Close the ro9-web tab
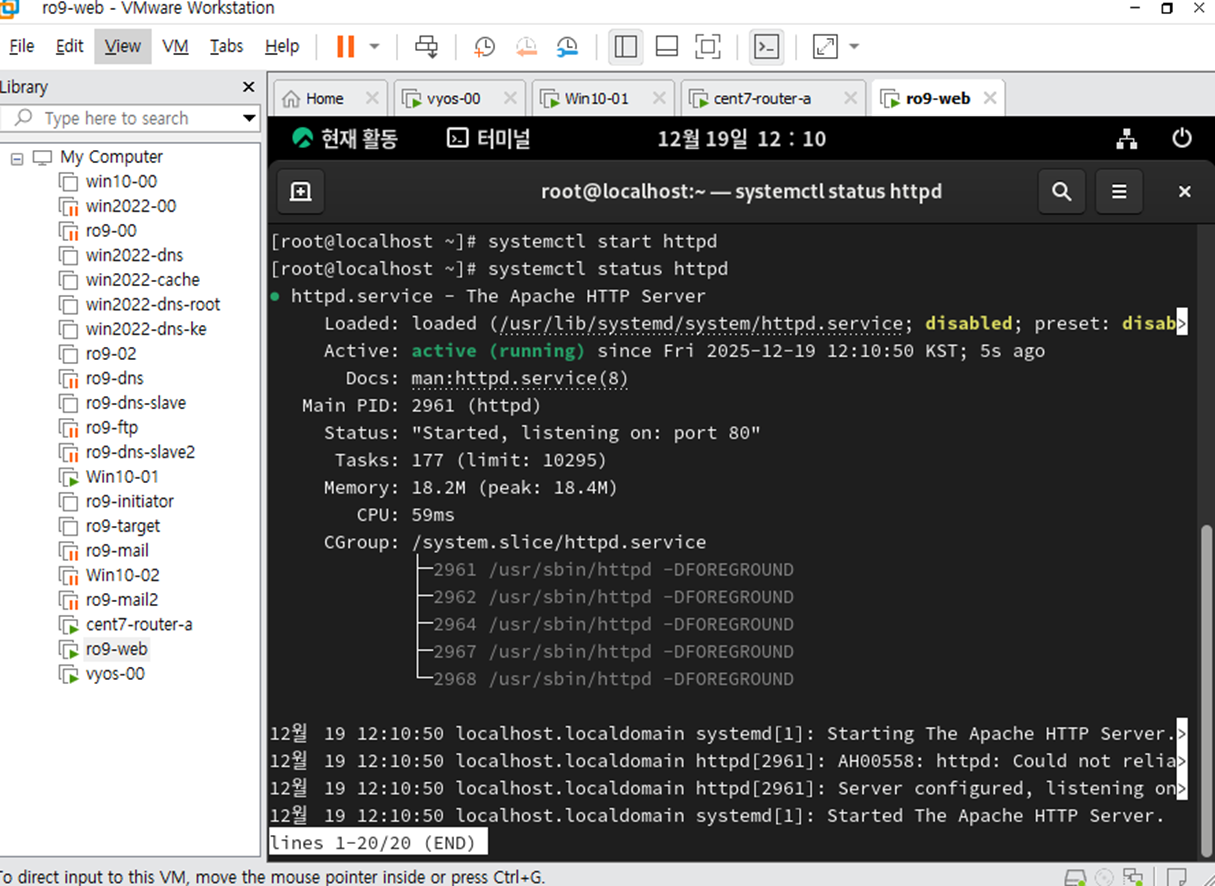The width and height of the screenshot is (1215, 886). (x=990, y=98)
